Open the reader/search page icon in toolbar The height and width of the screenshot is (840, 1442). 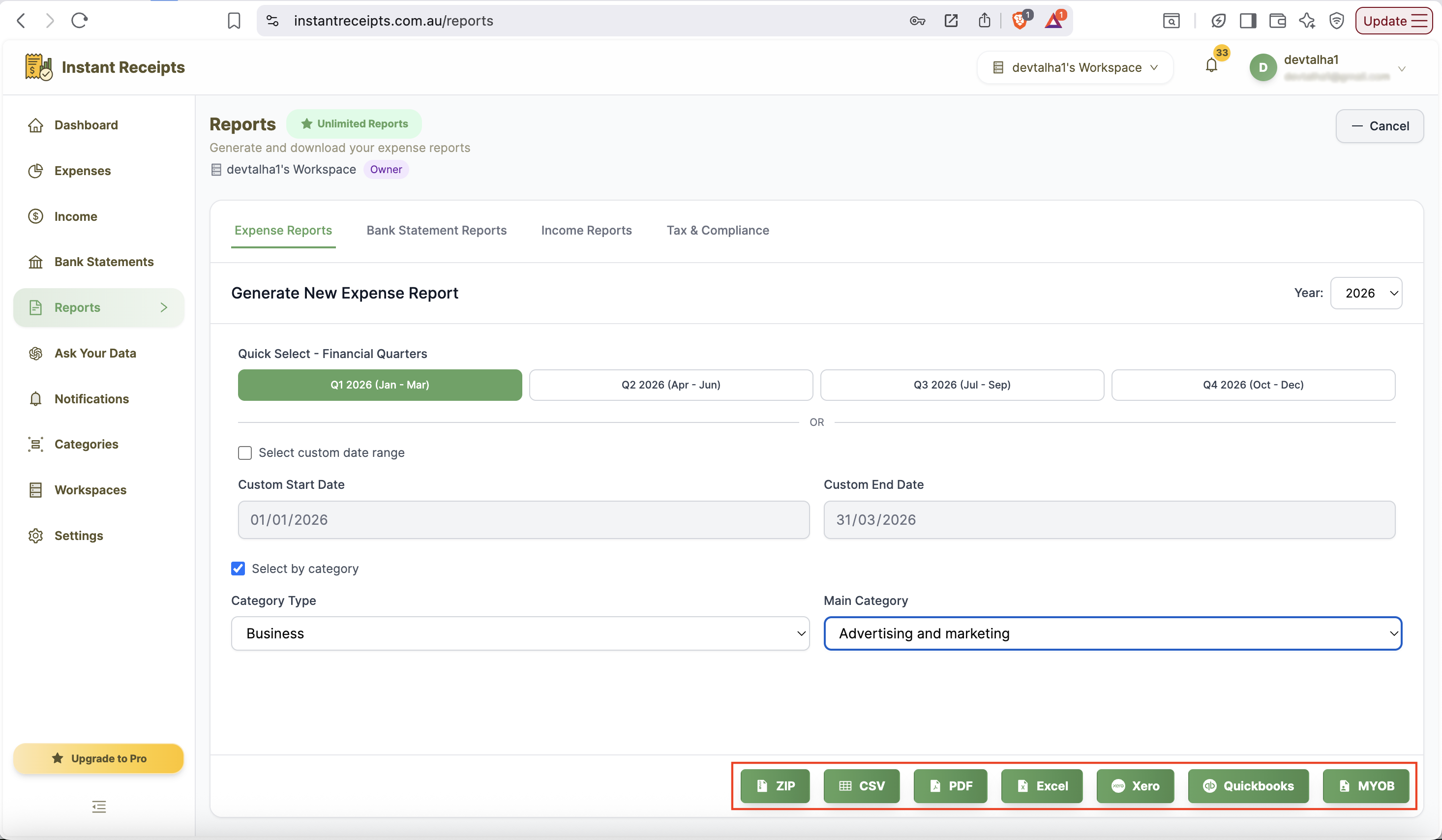point(1172,21)
